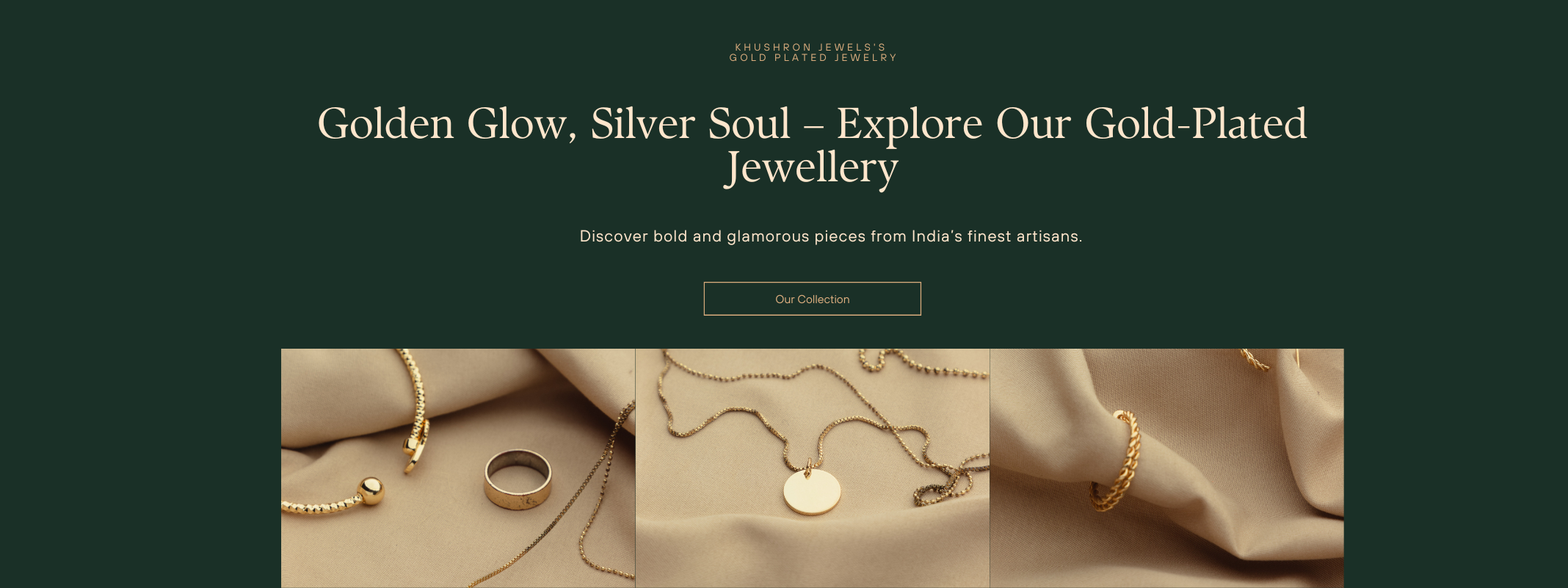Click the Golden Glow, Silver Soul heading
This screenshot has height=588, width=1568.
click(x=812, y=145)
